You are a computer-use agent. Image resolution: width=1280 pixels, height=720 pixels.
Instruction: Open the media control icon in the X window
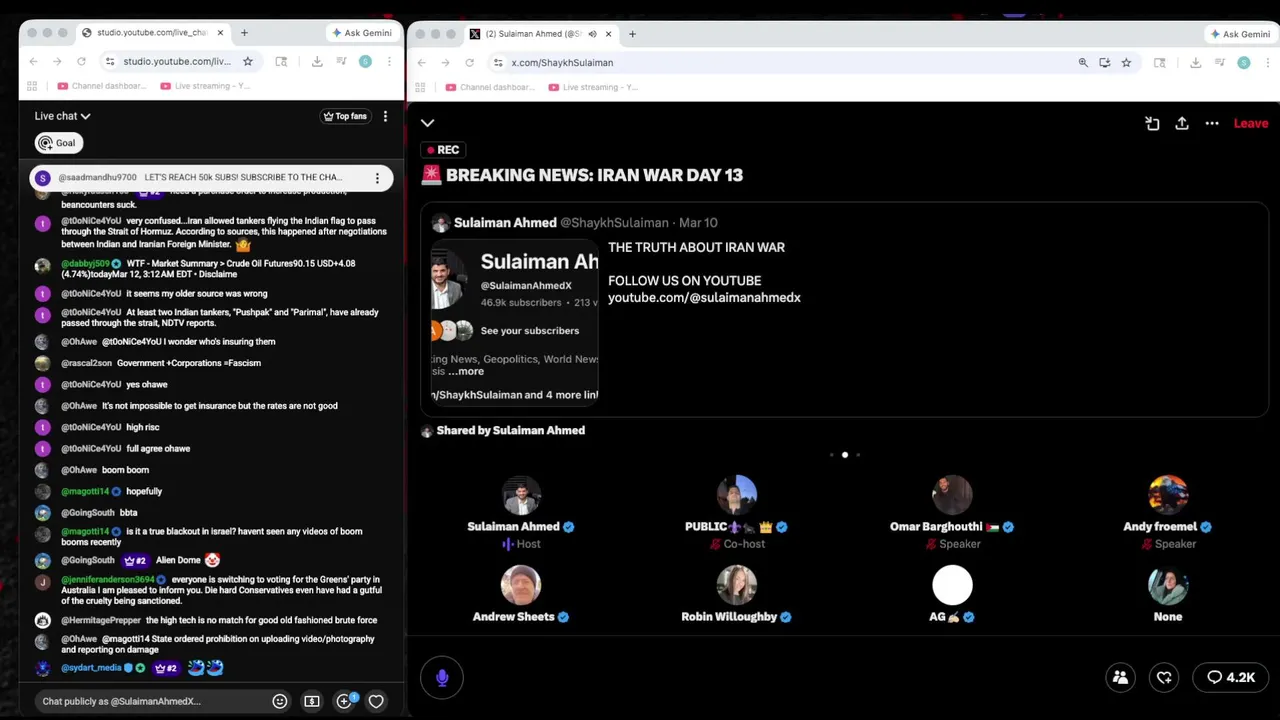coord(1219,62)
